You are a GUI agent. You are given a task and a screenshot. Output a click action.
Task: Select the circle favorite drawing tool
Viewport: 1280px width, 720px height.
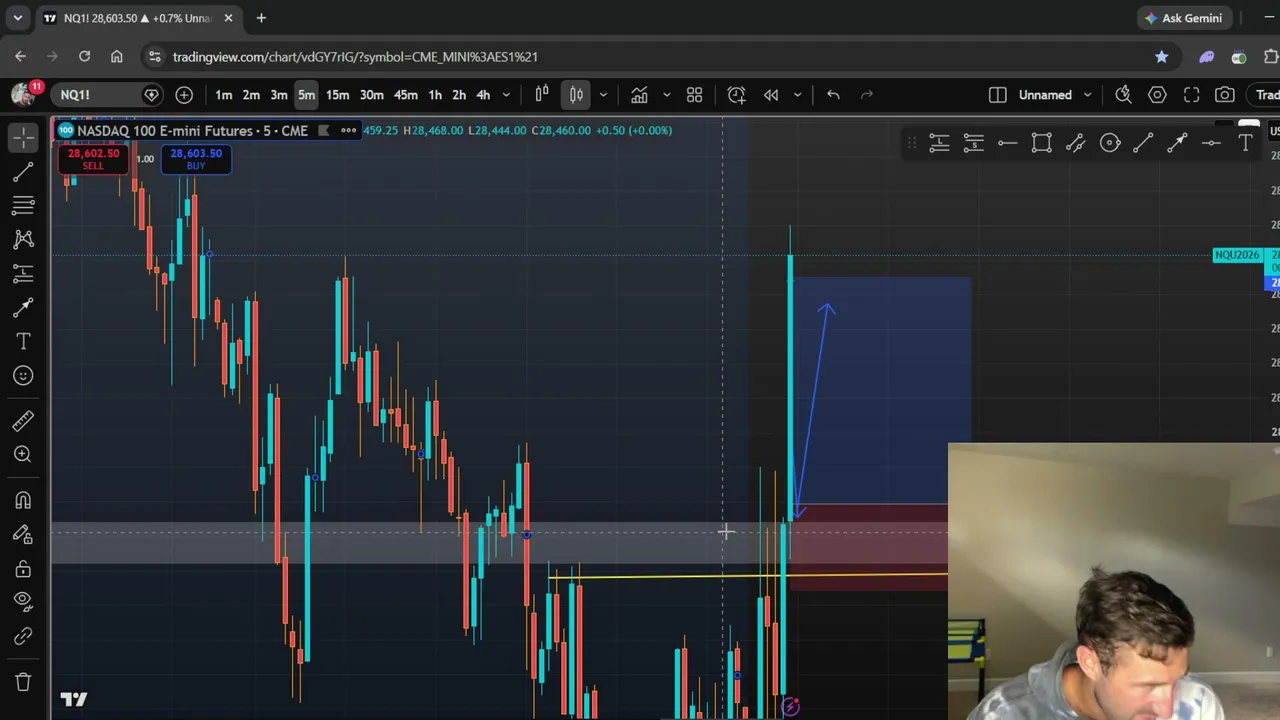(1110, 144)
